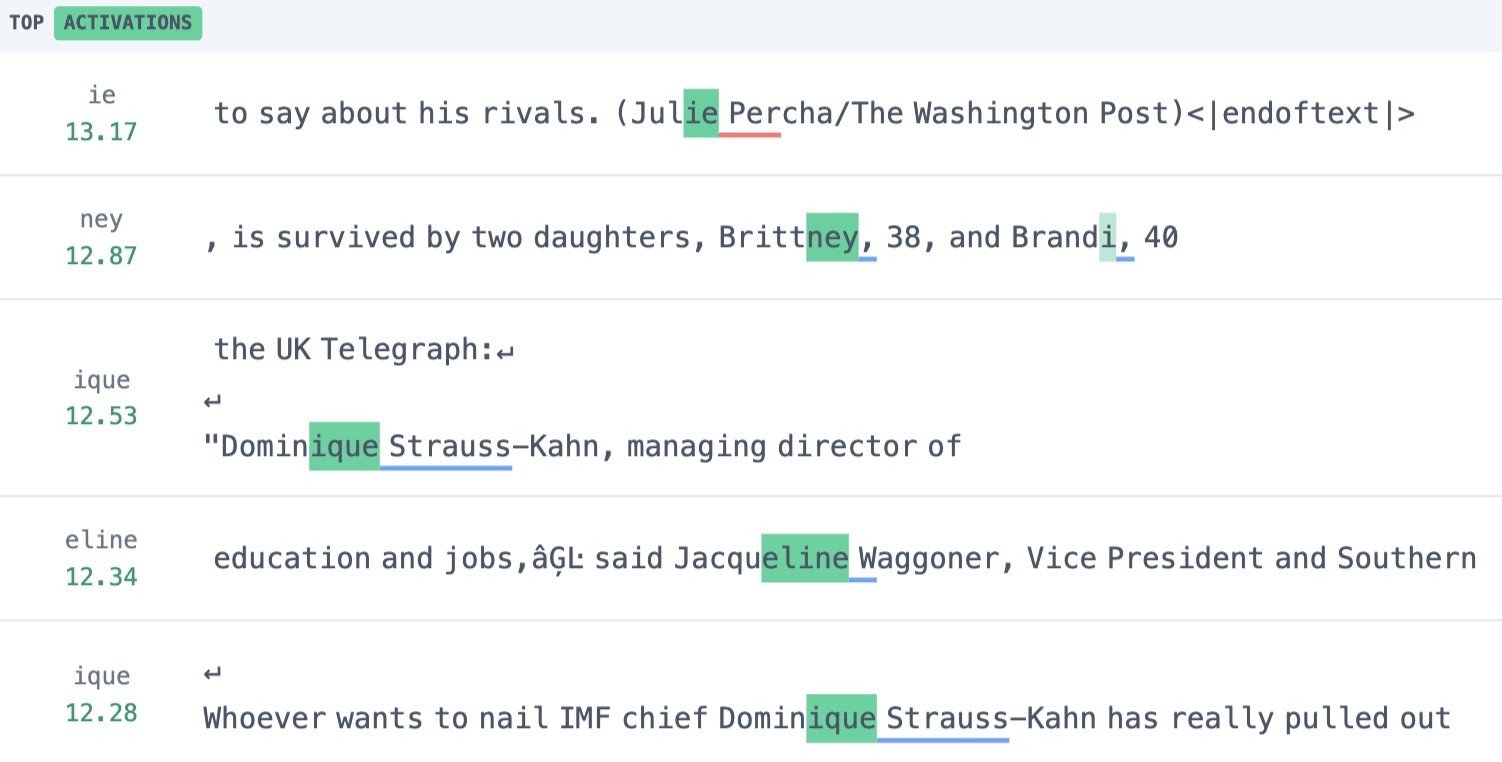Select the highlighted "eline" token in Jacqueline

point(805,558)
